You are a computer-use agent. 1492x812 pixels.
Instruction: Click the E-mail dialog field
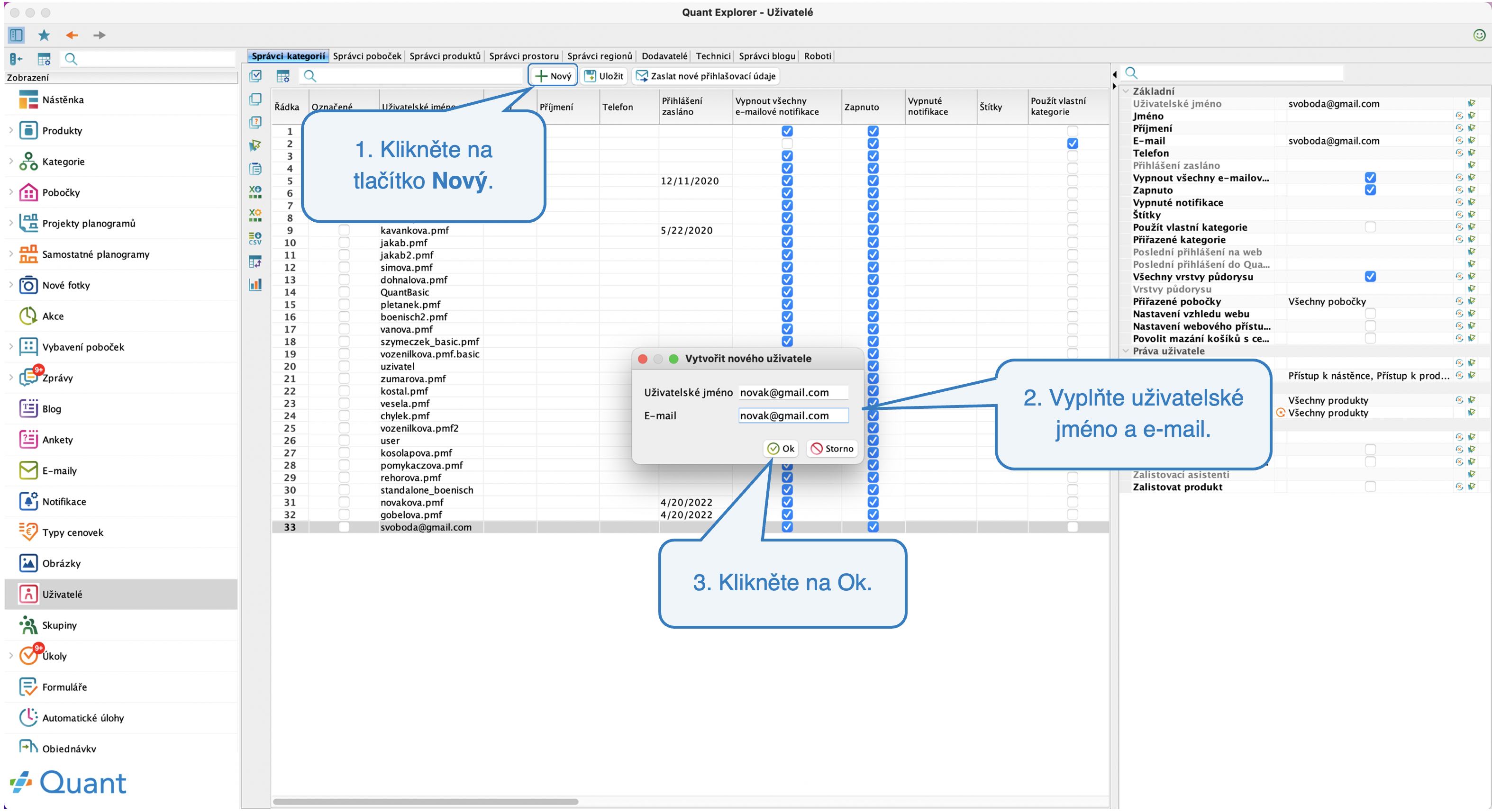coord(793,415)
